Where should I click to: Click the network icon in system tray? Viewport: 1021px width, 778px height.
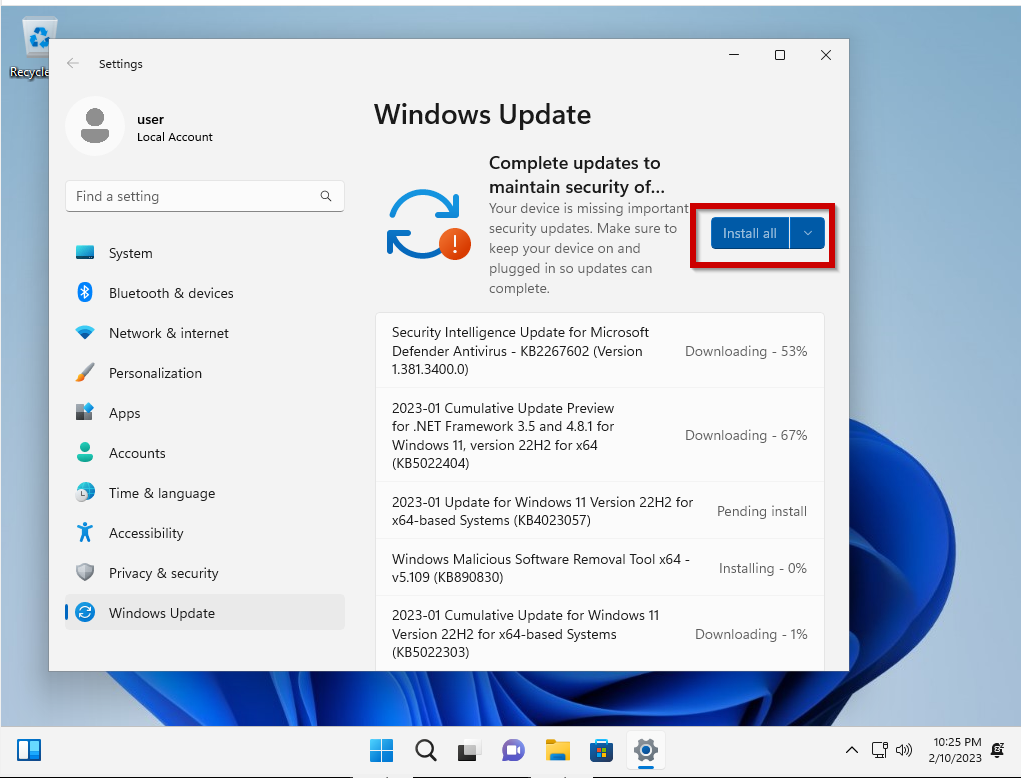coord(880,750)
